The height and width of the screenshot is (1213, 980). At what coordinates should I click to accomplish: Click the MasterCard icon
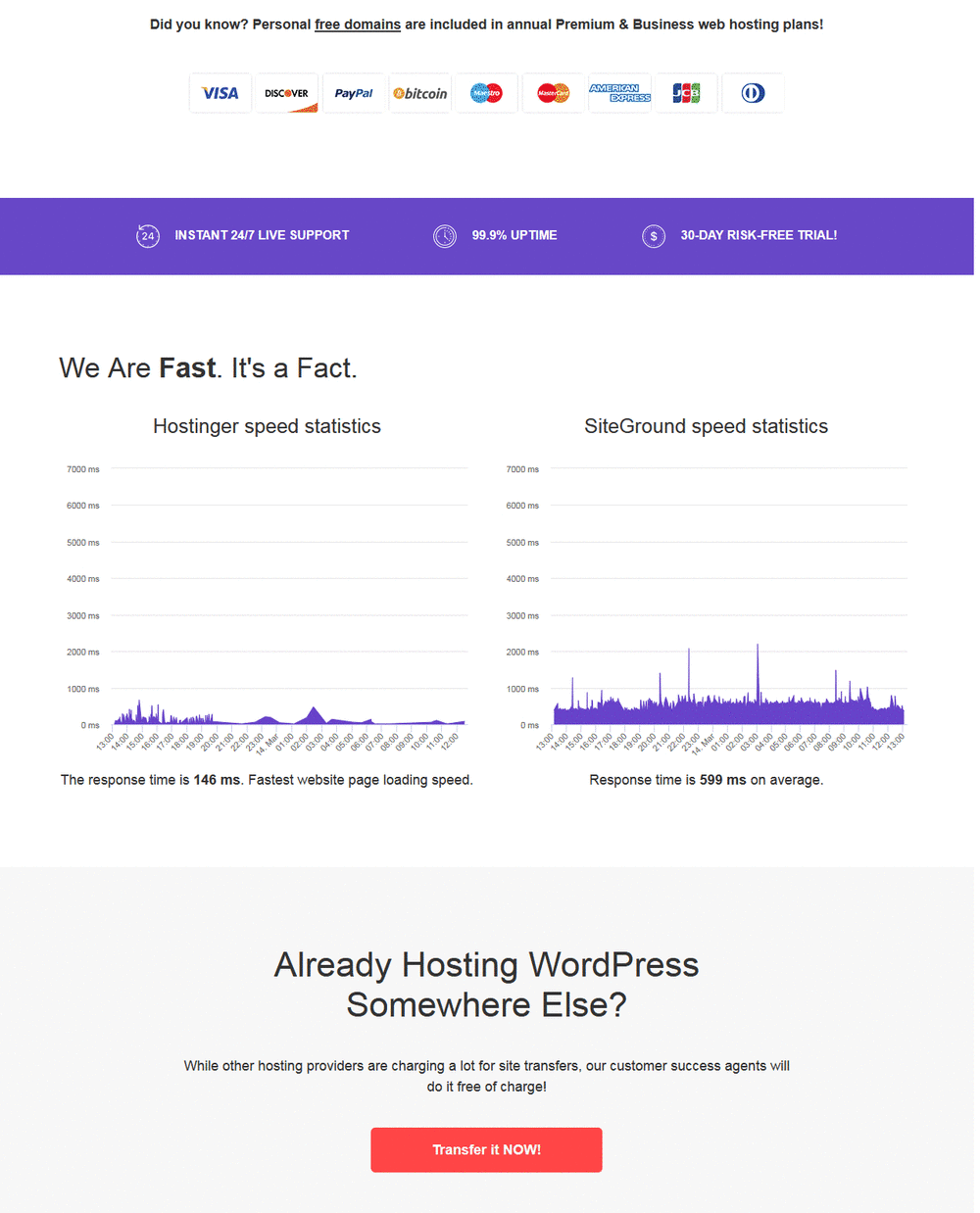click(554, 93)
